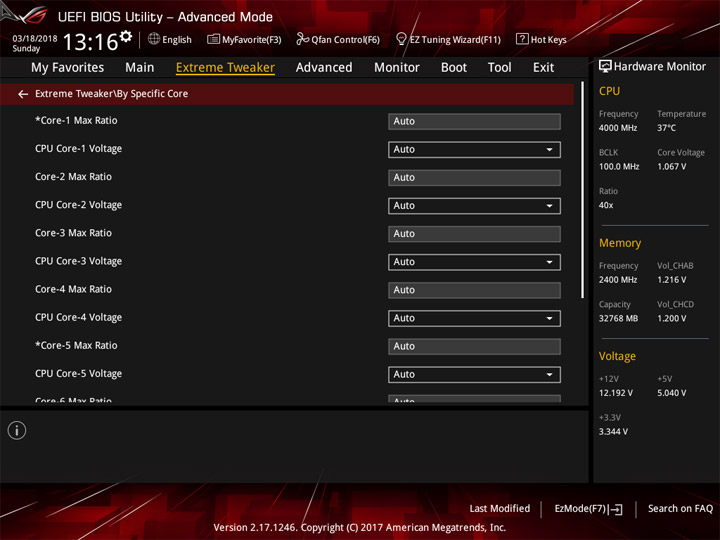
Task: Select the CPU Core-4 Voltage label
Action: [x=79, y=317]
